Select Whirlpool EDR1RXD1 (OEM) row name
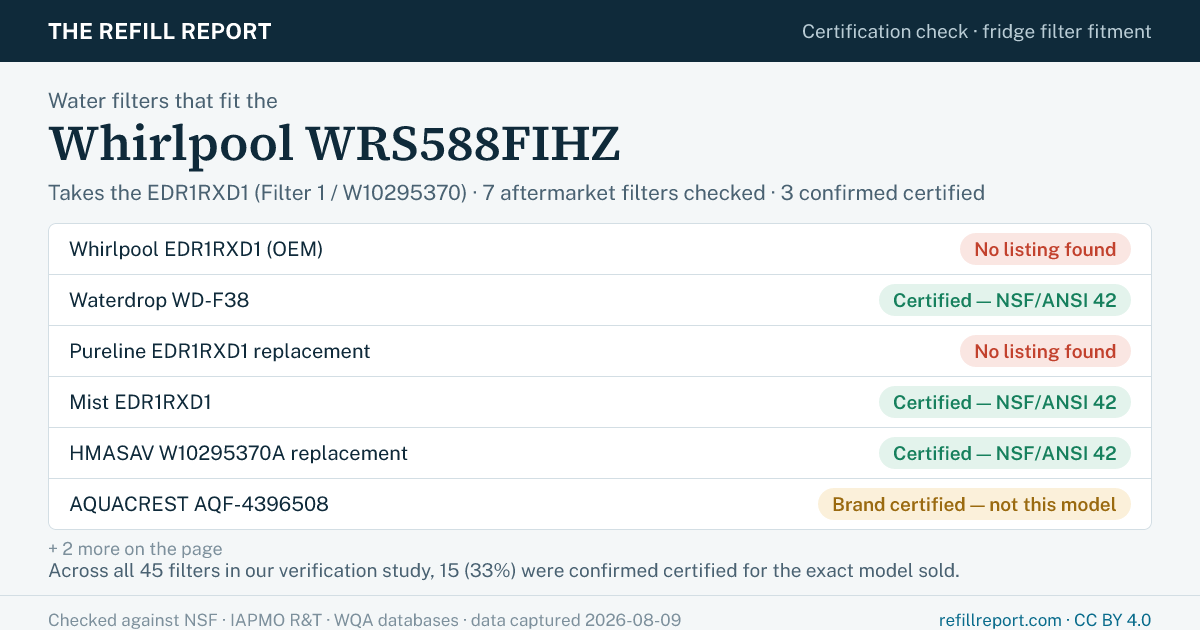1200x630 pixels. coord(196,249)
